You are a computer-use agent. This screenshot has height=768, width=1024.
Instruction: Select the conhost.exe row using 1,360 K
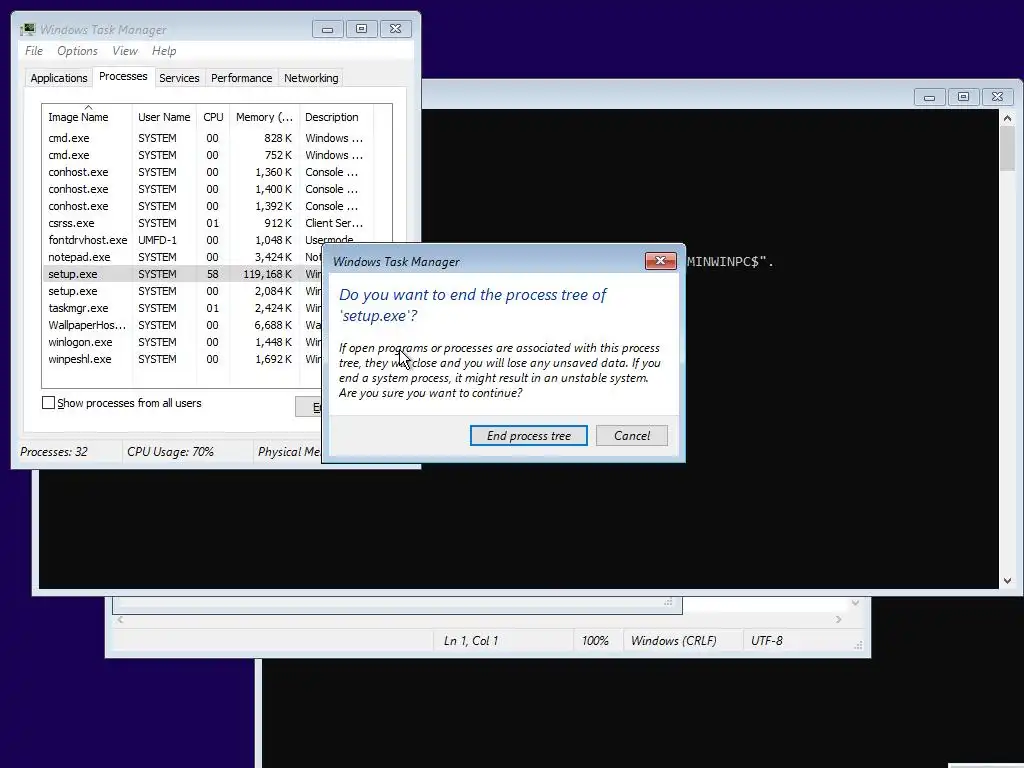click(x=208, y=172)
